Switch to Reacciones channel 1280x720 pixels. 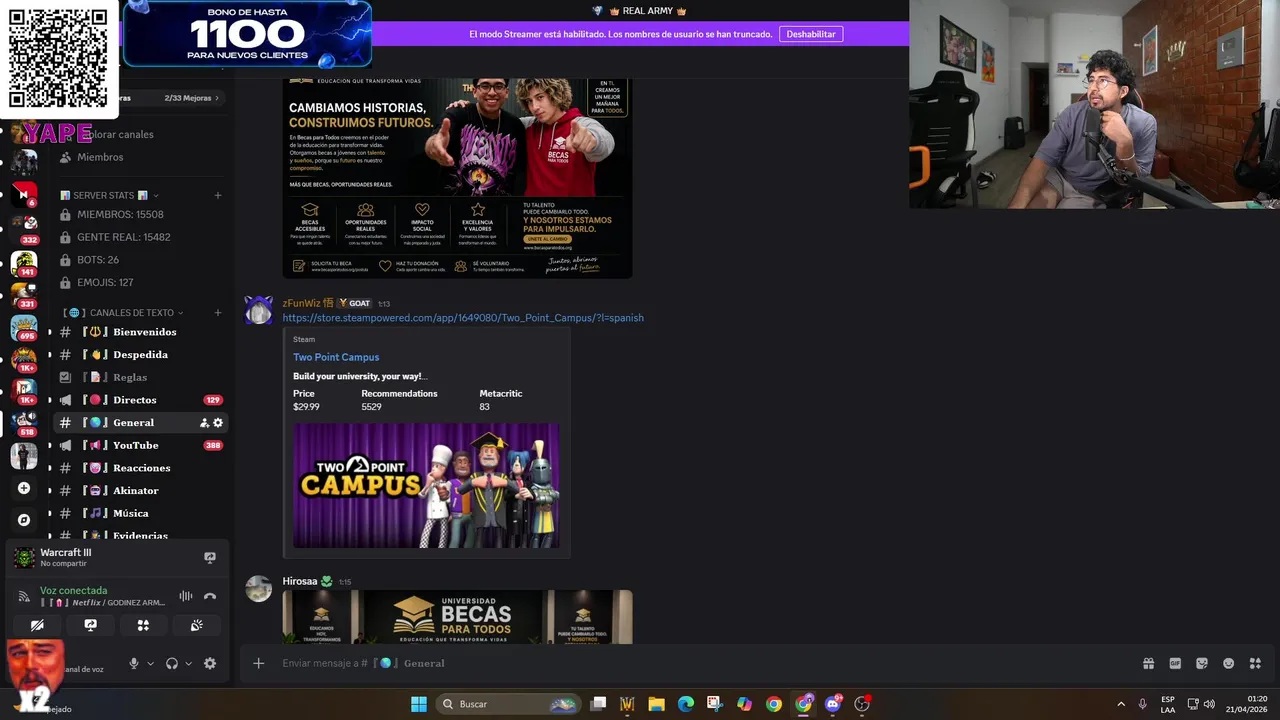[x=140, y=468]
